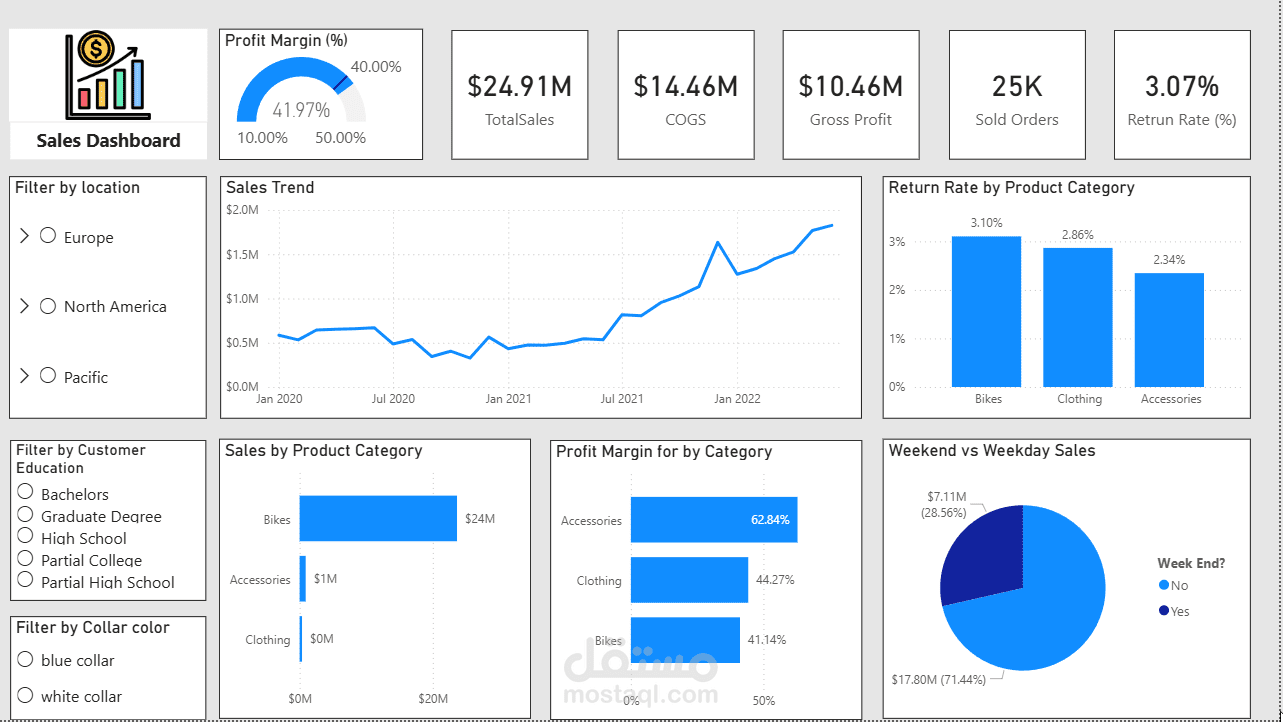The width and height of the screenshot is (1283, 722).
Task: Choose Bachelors education filter
Action: (26, 492)
